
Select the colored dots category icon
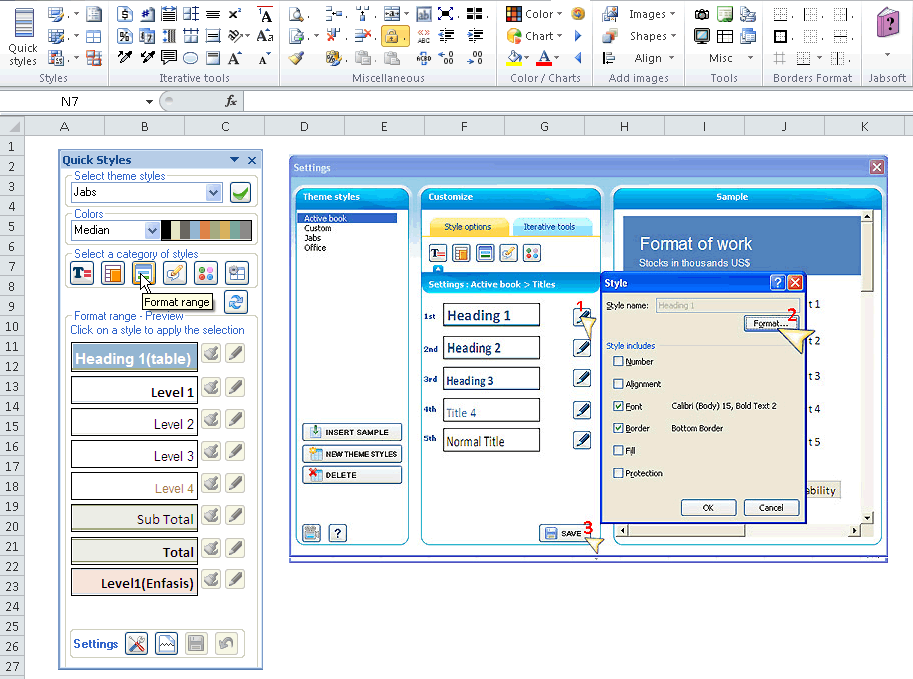[x=206, y=273]
